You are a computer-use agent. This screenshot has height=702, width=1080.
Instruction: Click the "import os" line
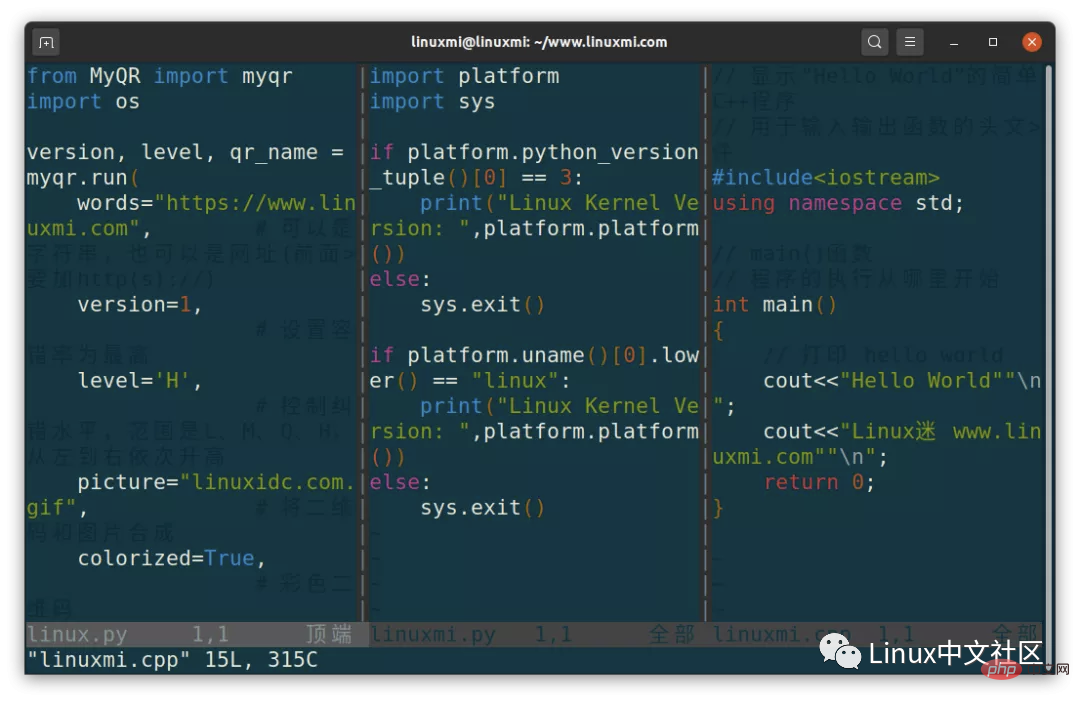(83, 101)
